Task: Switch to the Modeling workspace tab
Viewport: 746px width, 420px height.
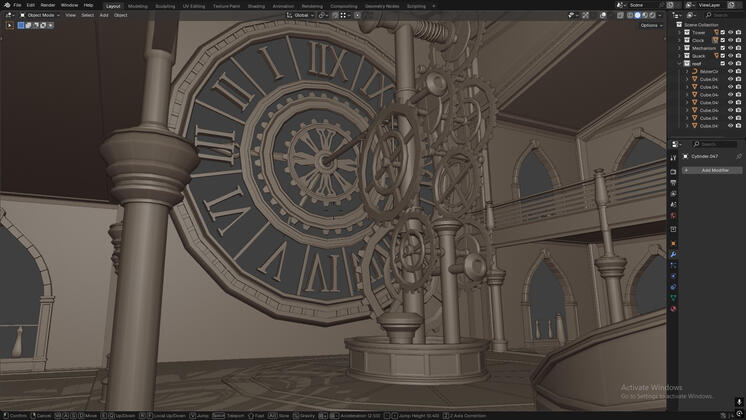Action: 137,6
